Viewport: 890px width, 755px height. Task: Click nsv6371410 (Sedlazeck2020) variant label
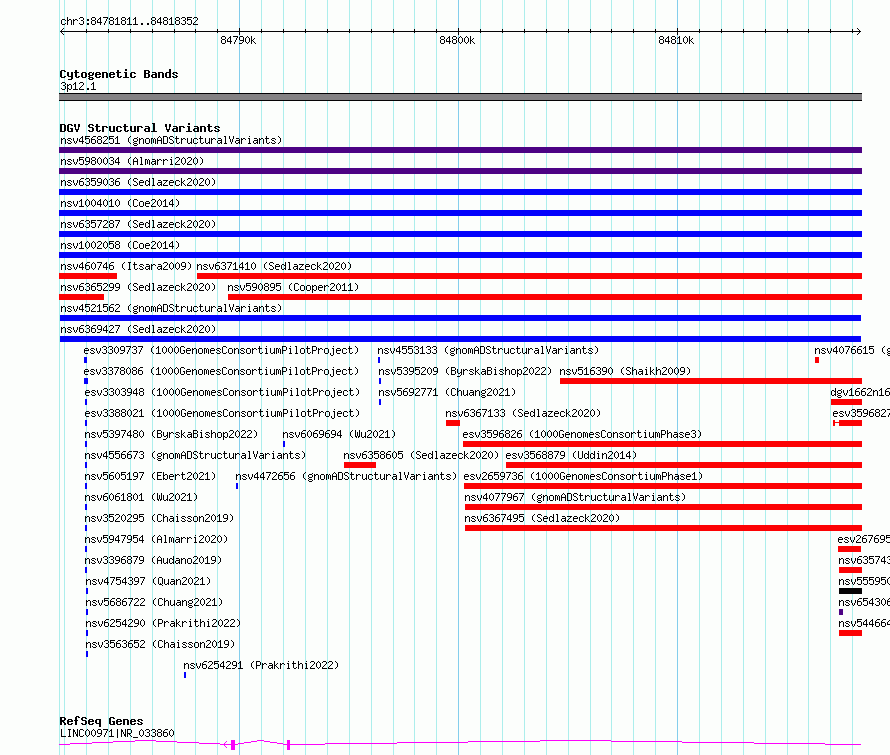click(x=274, y=266)
